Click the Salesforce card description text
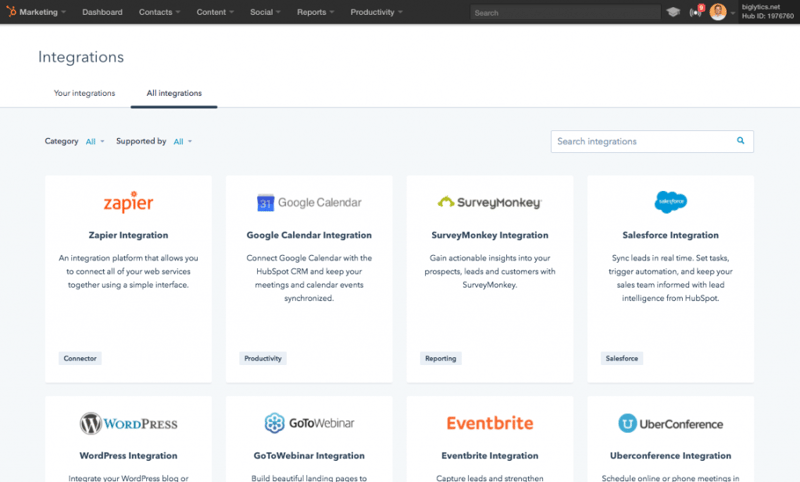 pyautogui.click(x=670, y=278)
